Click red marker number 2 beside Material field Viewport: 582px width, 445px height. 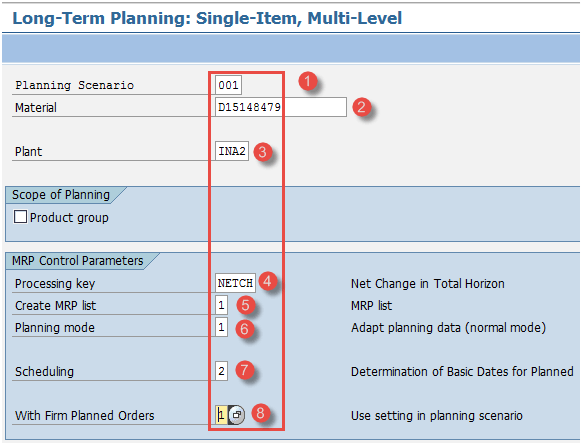point(362,107)
